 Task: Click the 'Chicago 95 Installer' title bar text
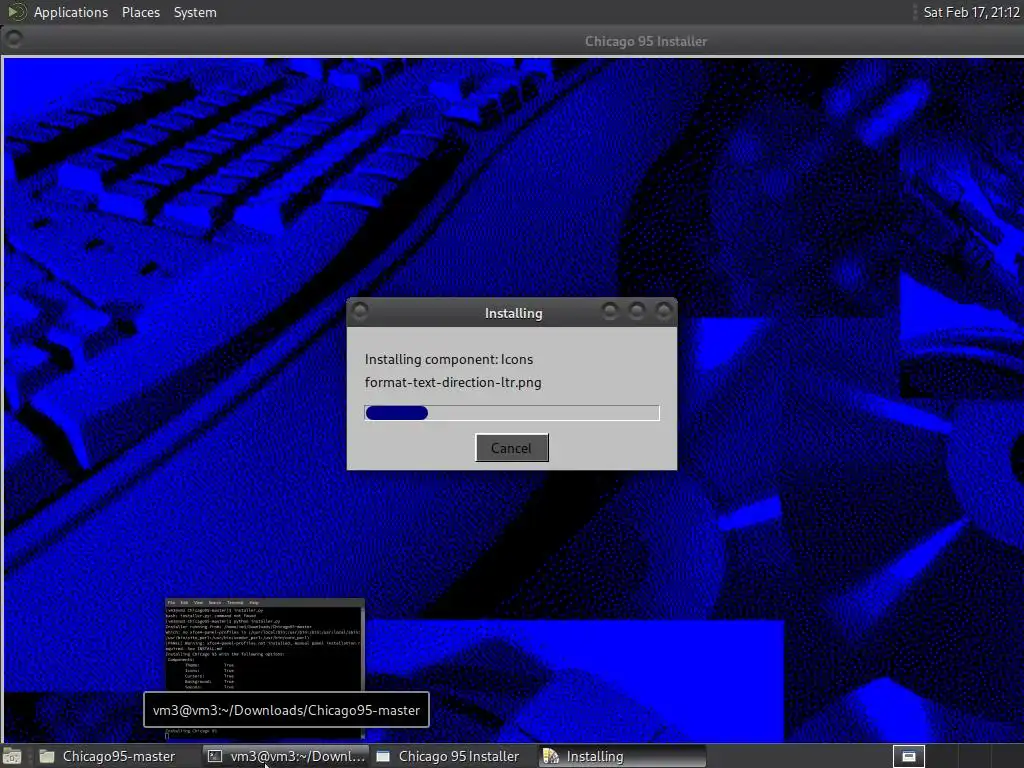(x=645, y=41)
